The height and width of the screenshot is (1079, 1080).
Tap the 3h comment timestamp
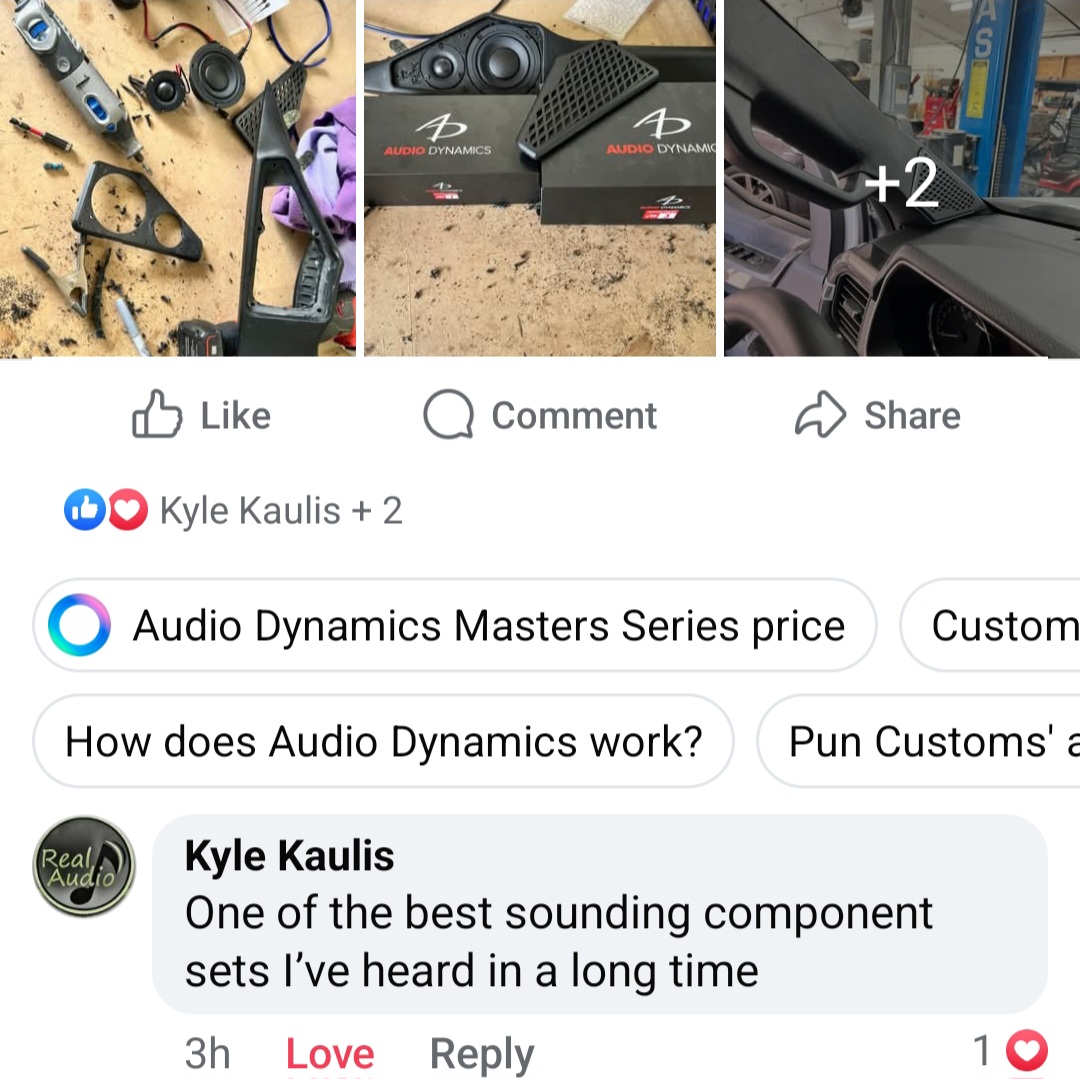[x=207, y=1054]
